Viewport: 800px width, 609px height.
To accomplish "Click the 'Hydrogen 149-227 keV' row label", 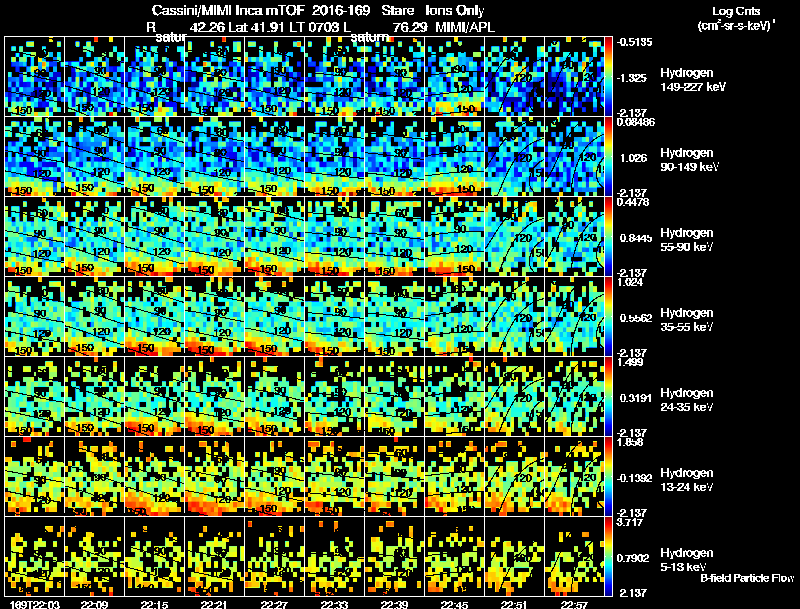I will point(693,80).
